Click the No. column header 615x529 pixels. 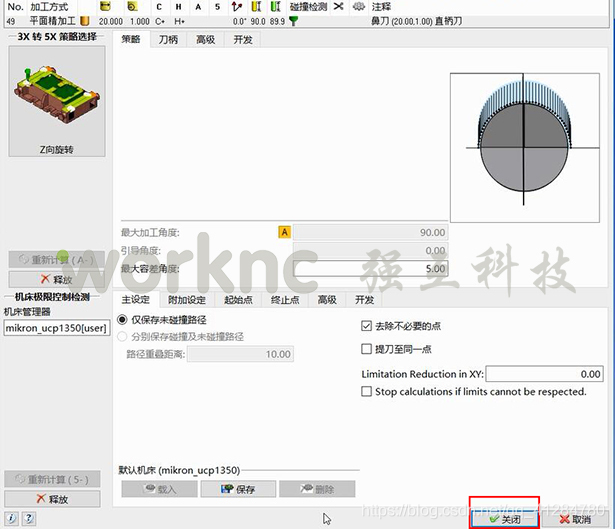point(16,7)
